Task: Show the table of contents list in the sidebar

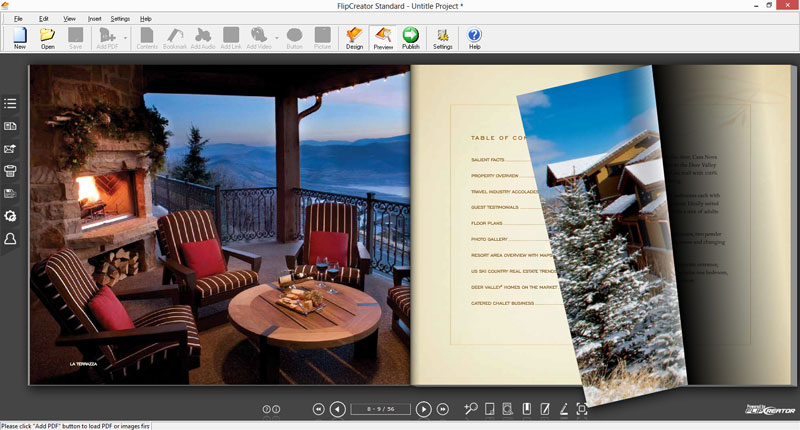Action: pyautogui.click(x=10, y=104)
